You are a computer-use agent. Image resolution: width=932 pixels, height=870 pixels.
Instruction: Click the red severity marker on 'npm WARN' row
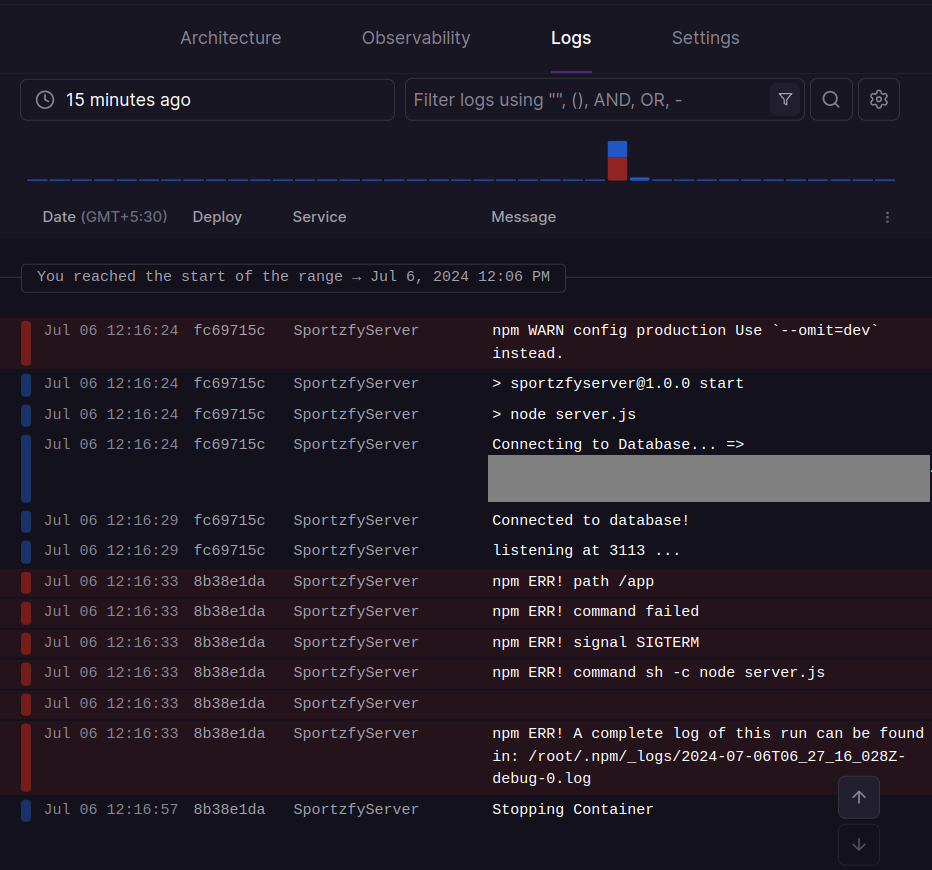[26, 343]
